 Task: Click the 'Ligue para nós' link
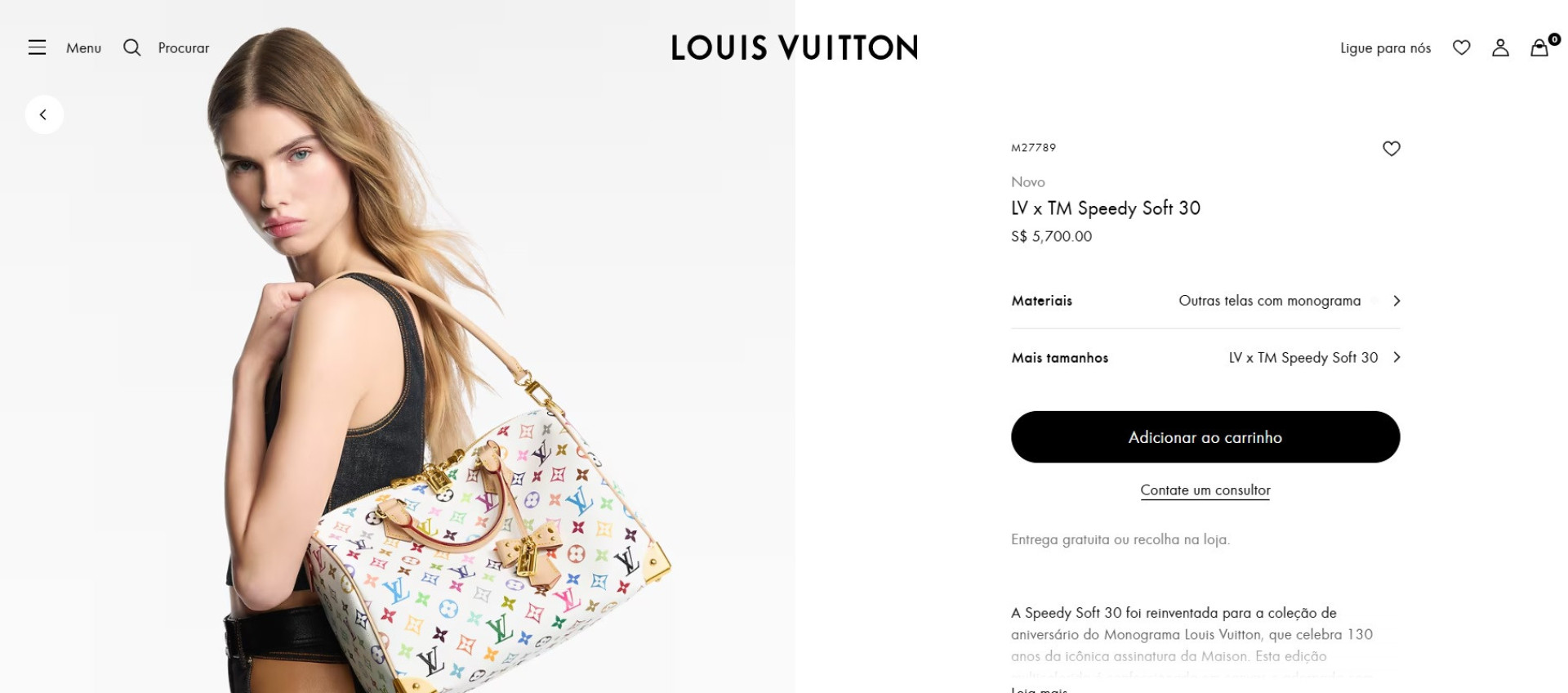(x=1385, y=48)
